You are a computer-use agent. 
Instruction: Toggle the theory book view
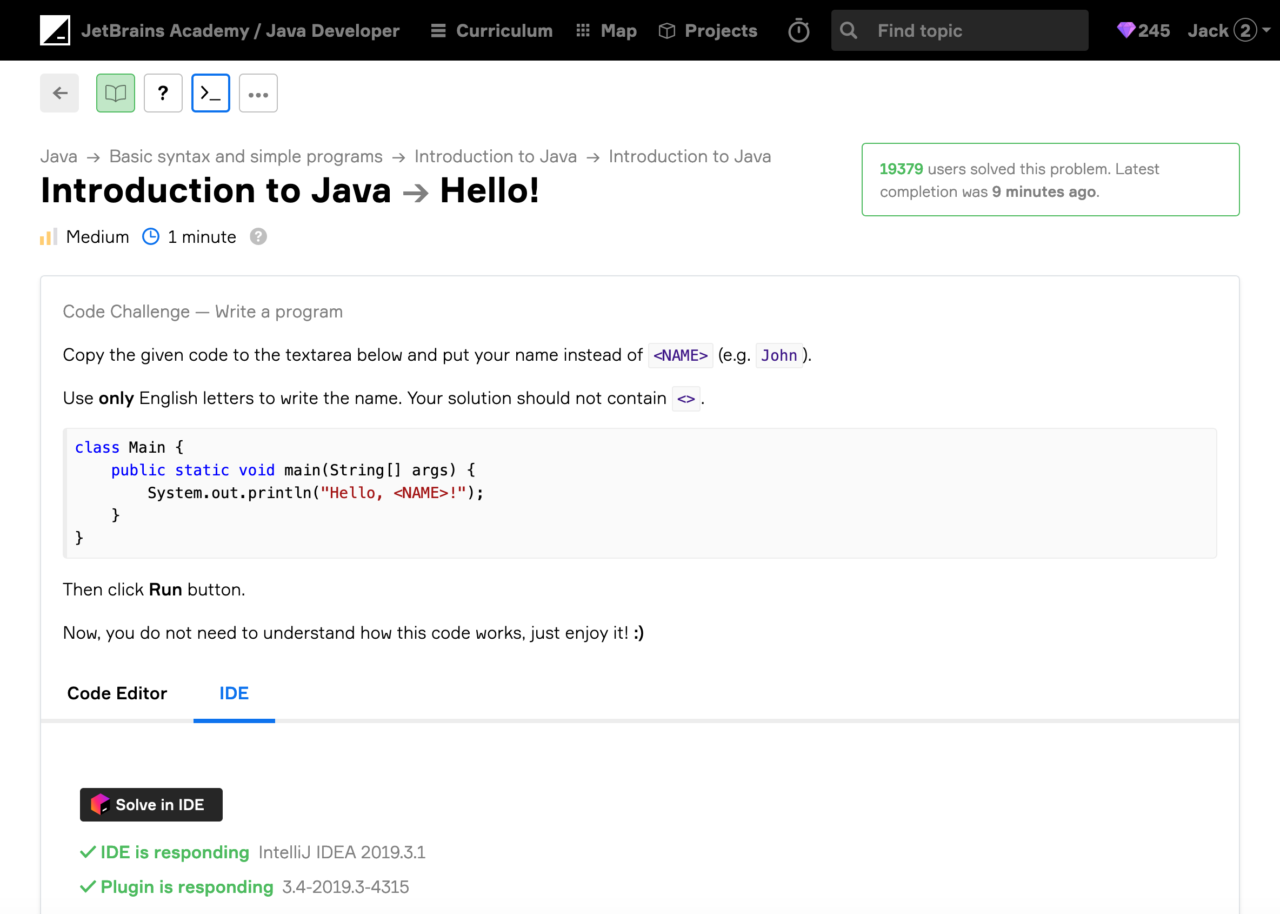pos(115,92)
